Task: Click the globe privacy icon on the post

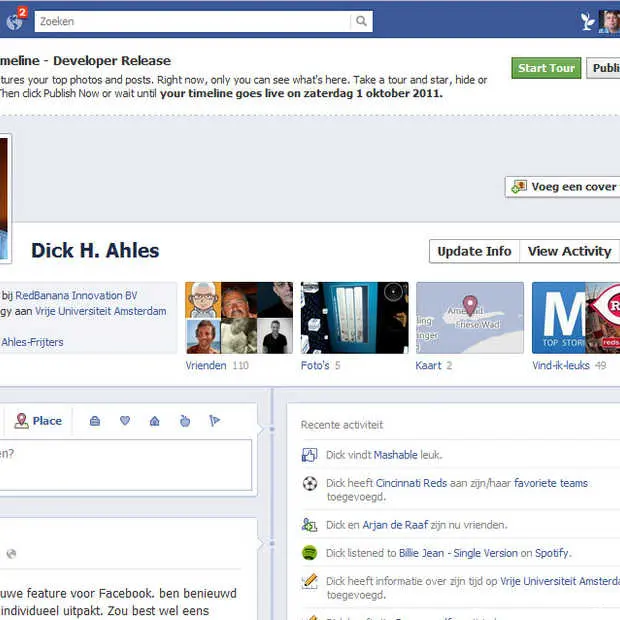Action: click(x=11, y=554)
